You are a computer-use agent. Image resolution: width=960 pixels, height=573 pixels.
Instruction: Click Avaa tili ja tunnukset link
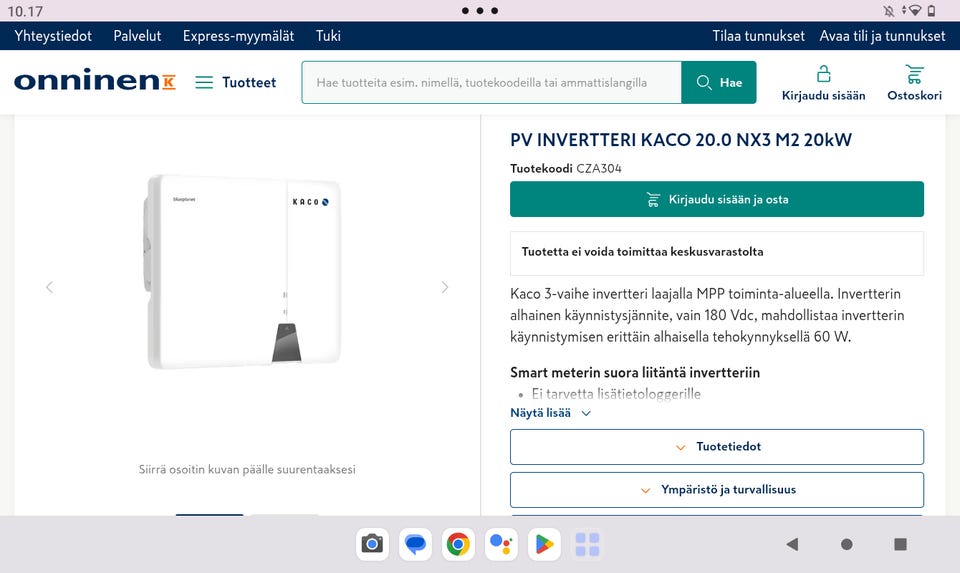point(882,36)
